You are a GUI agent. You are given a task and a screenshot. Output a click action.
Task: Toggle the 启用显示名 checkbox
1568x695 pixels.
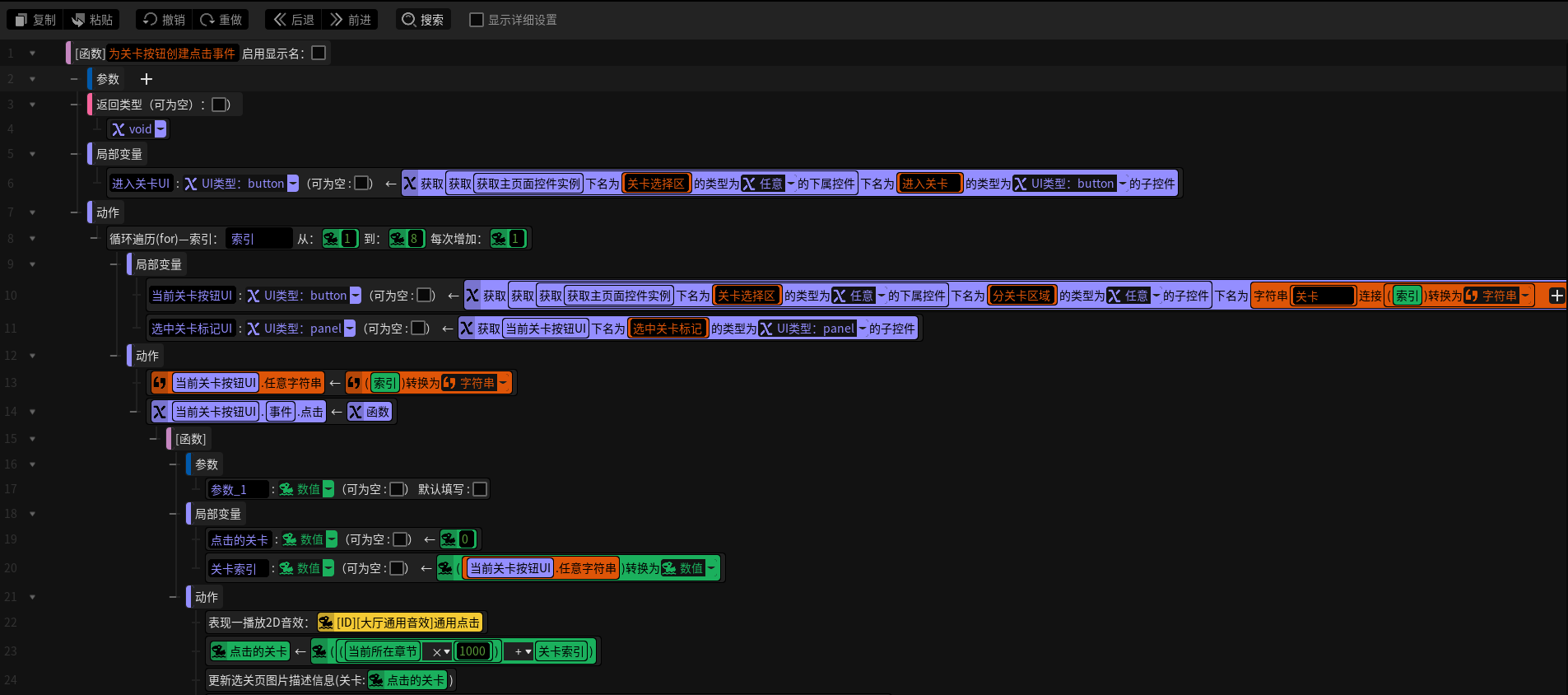pos(319,53)
